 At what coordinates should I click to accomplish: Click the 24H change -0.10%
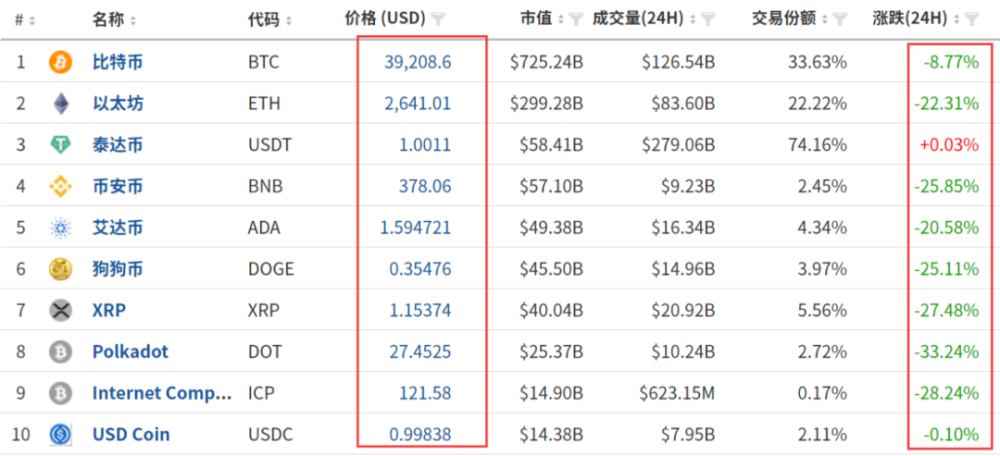[951, 435]
